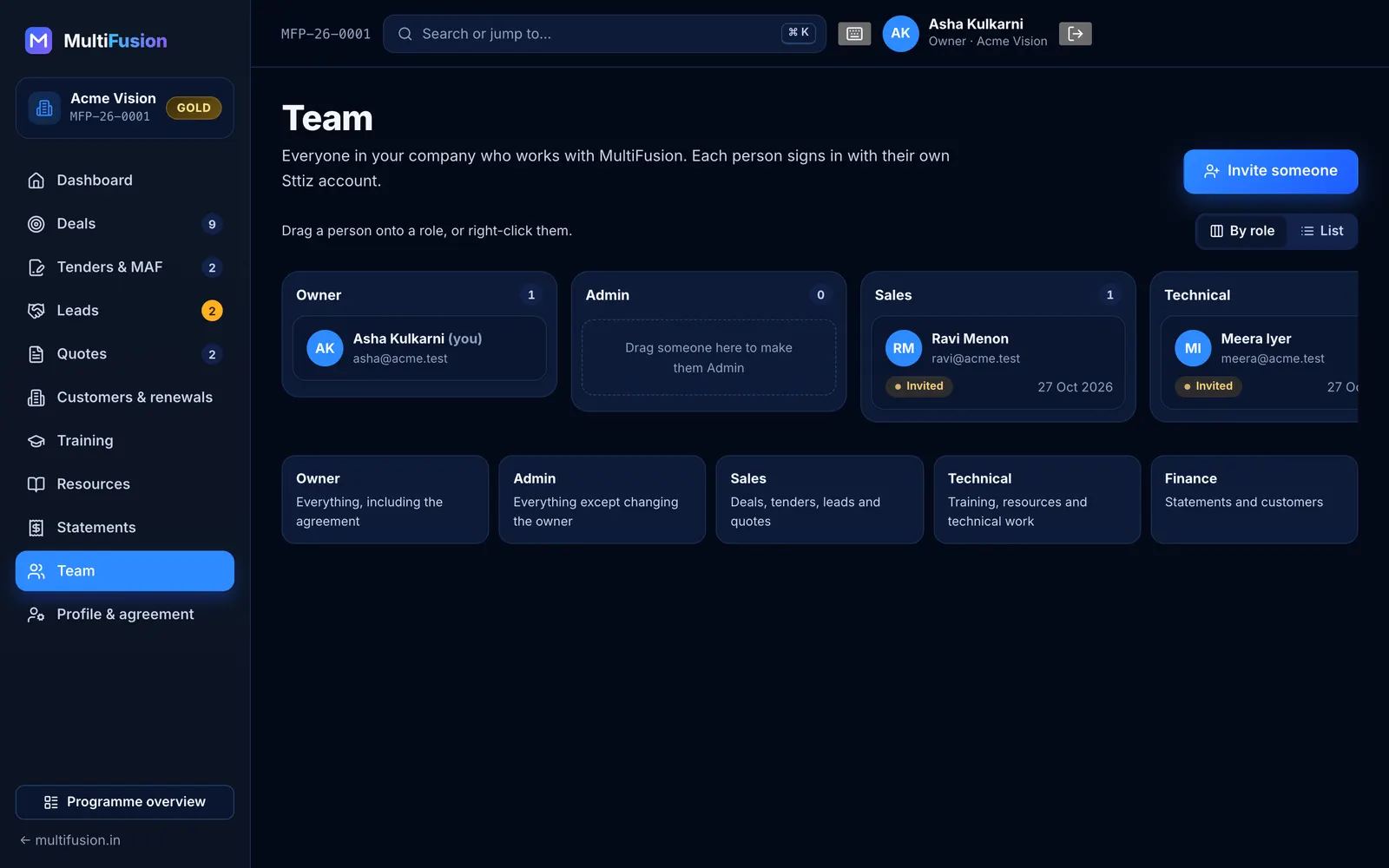Click the Tenders & MAF pen icon
The height and width of the screenshot is (868, 1389).
pyautogui.click(x=36, y=267)
